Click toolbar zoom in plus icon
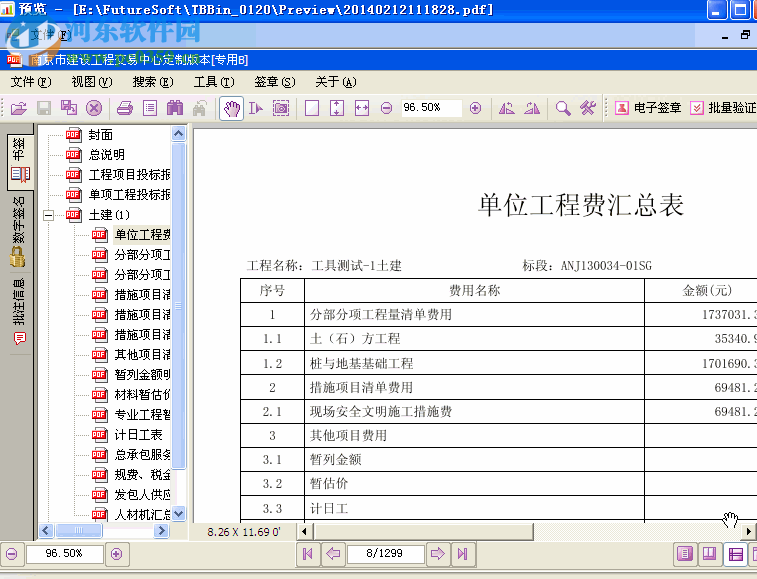 point(476,108)
